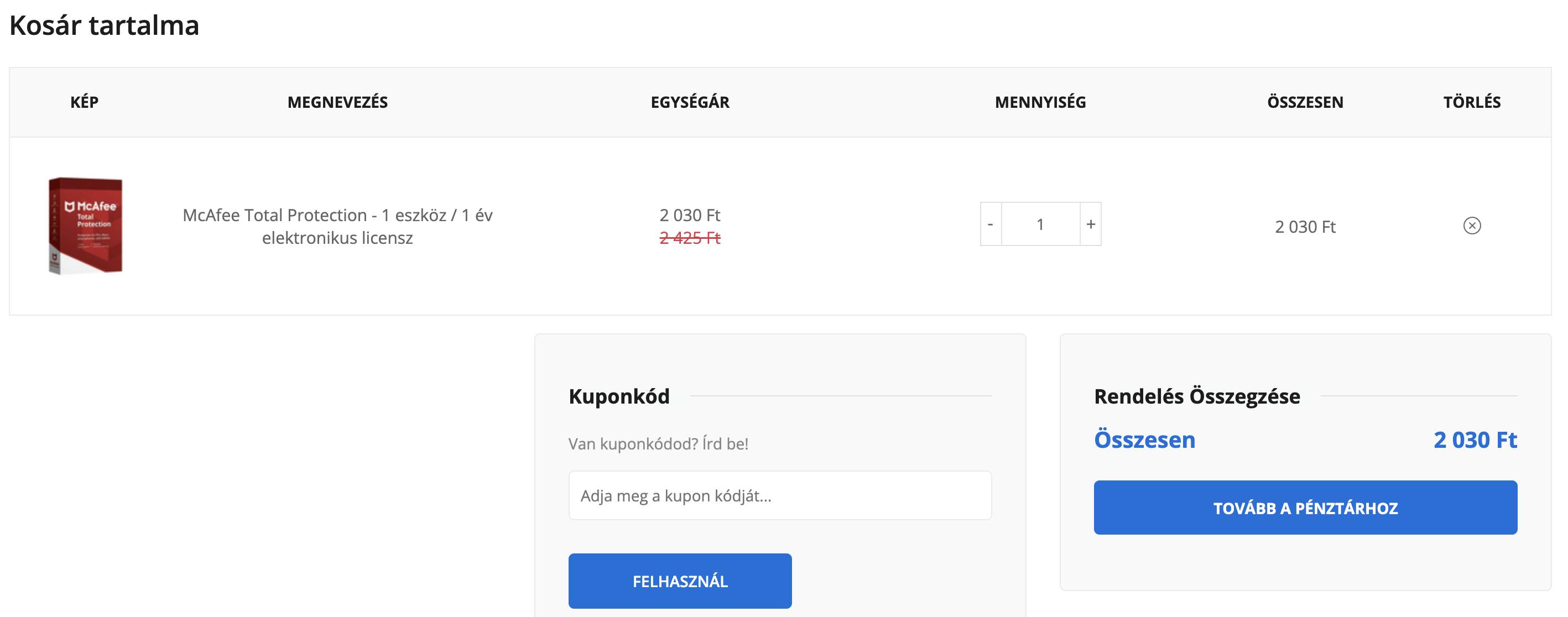Click the Kuponkód heading
The height and width of the screenshot is (617, 1568).
[619, 396]
